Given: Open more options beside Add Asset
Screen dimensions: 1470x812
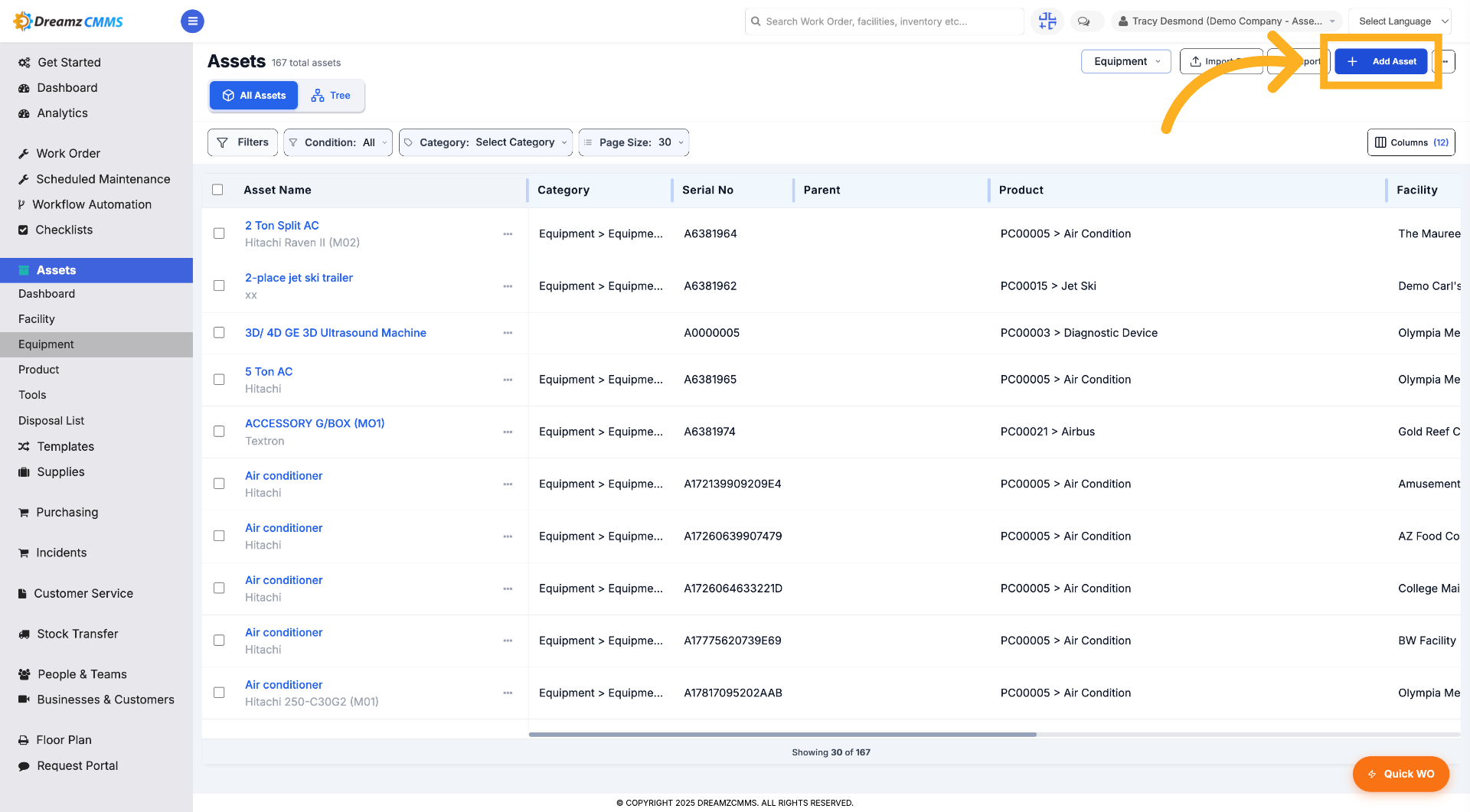Looking at the screenshot, I should tap(1445, 61).
